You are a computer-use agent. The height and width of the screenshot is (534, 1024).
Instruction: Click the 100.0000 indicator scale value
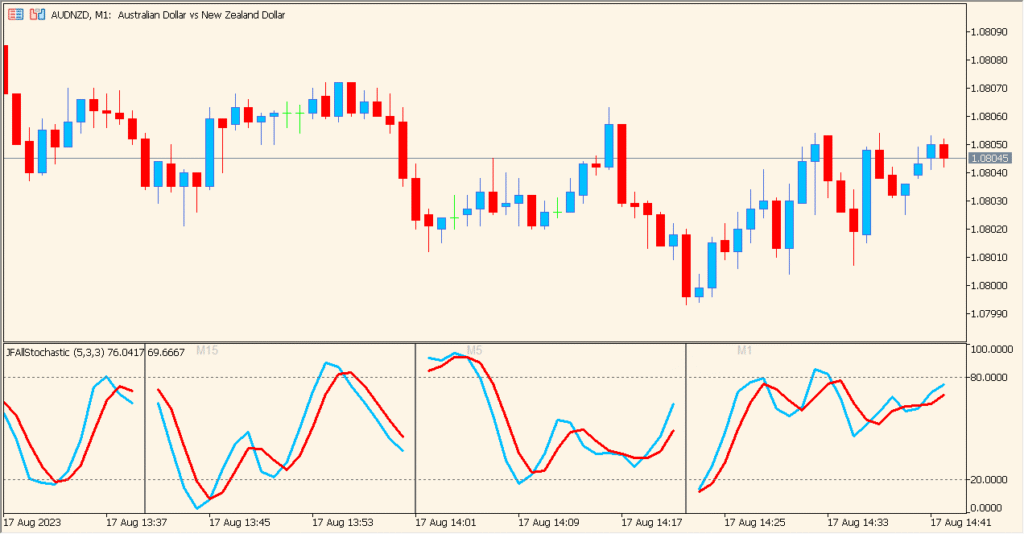992,349
